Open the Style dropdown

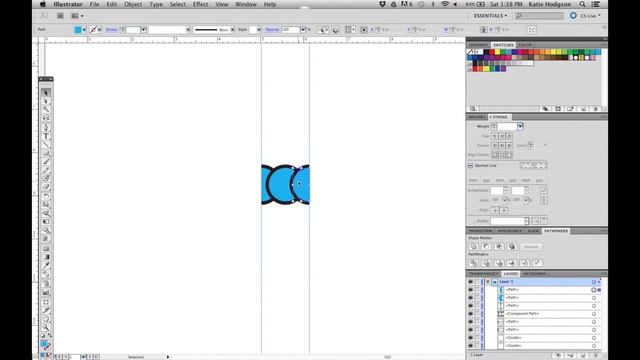coord(259,30)
